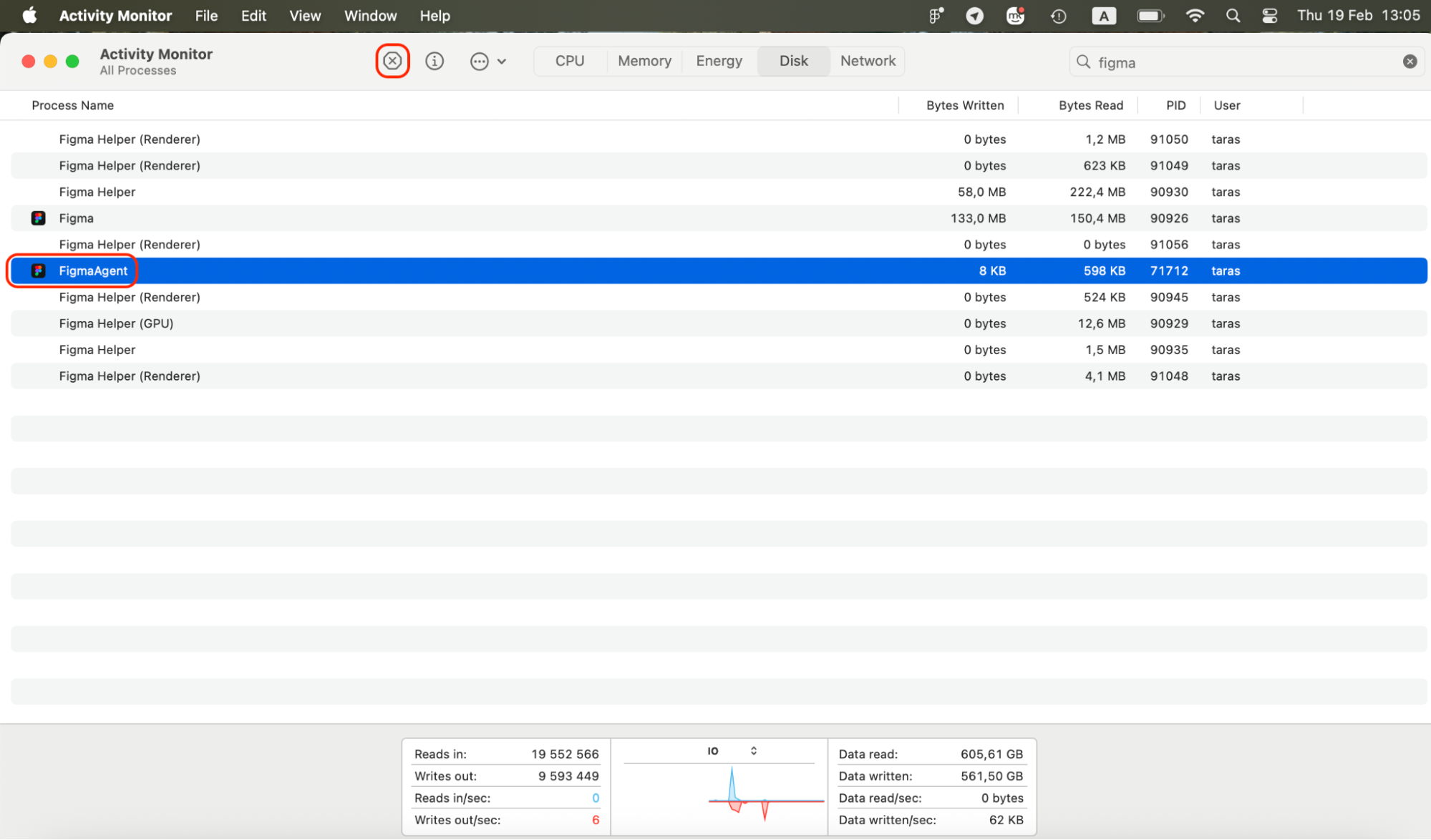The height and width of the screenshot is (840, 1431).
Task: Switch to the Memory tab
Action: pos(644,61)
